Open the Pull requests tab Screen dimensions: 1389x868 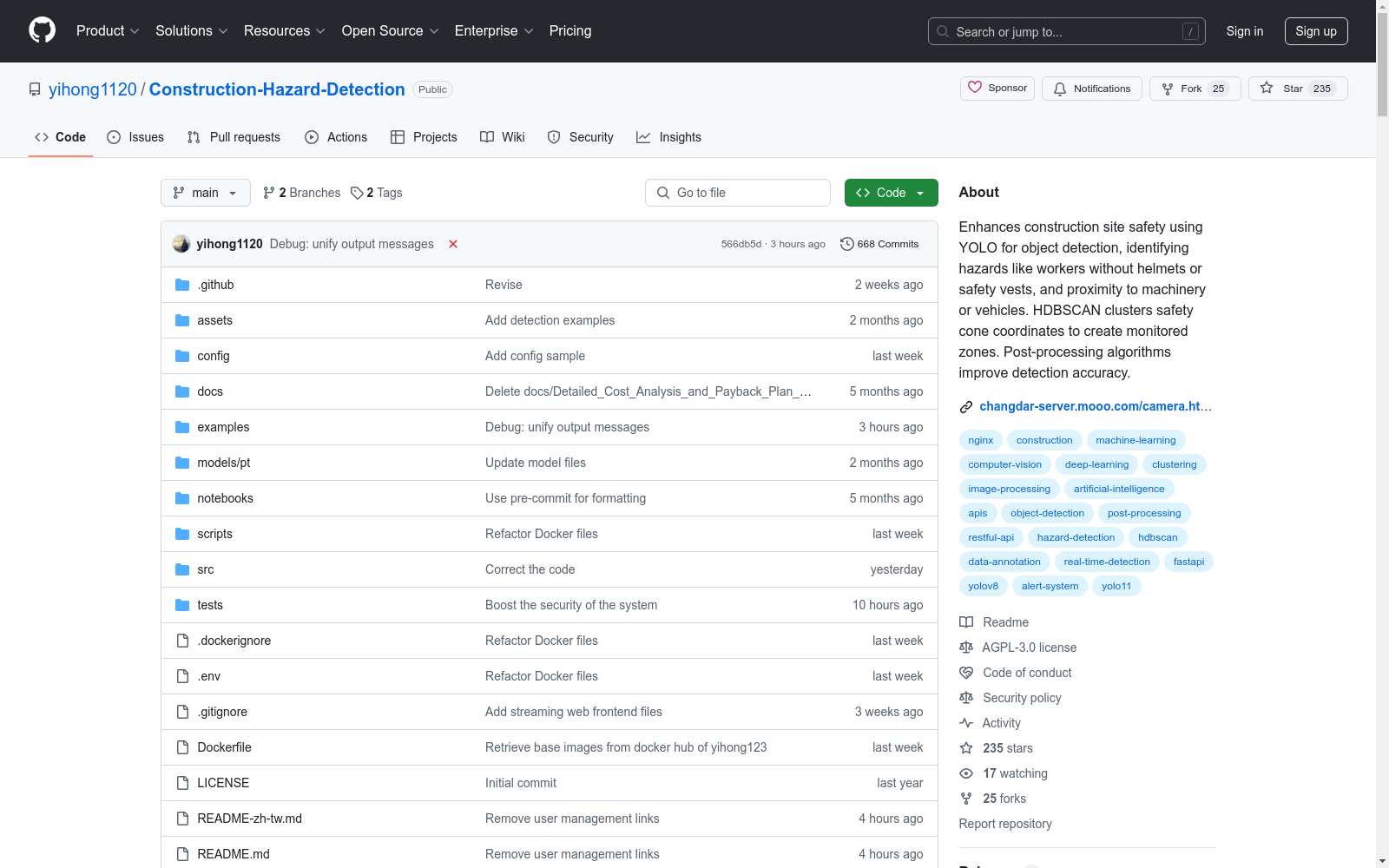pyautogui.click(x=234, y=137)
